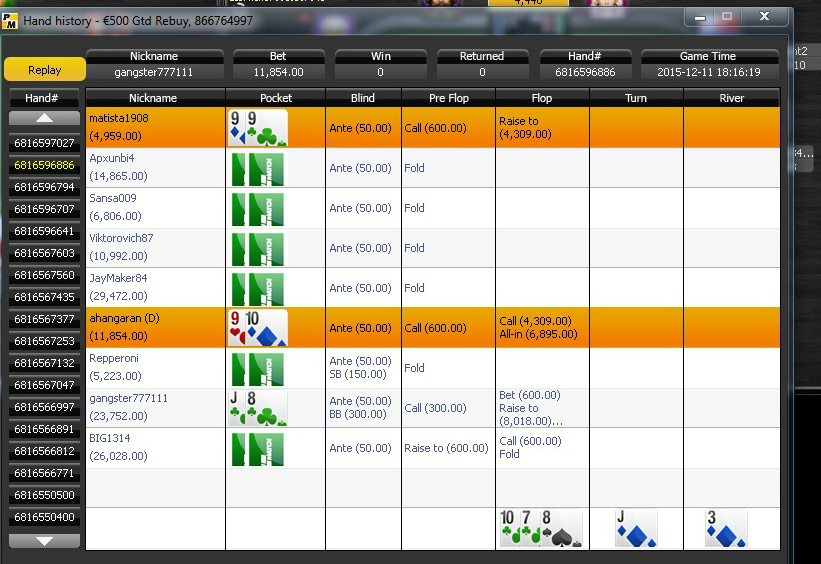Click the Pocket column header

[x=276, y=98]
